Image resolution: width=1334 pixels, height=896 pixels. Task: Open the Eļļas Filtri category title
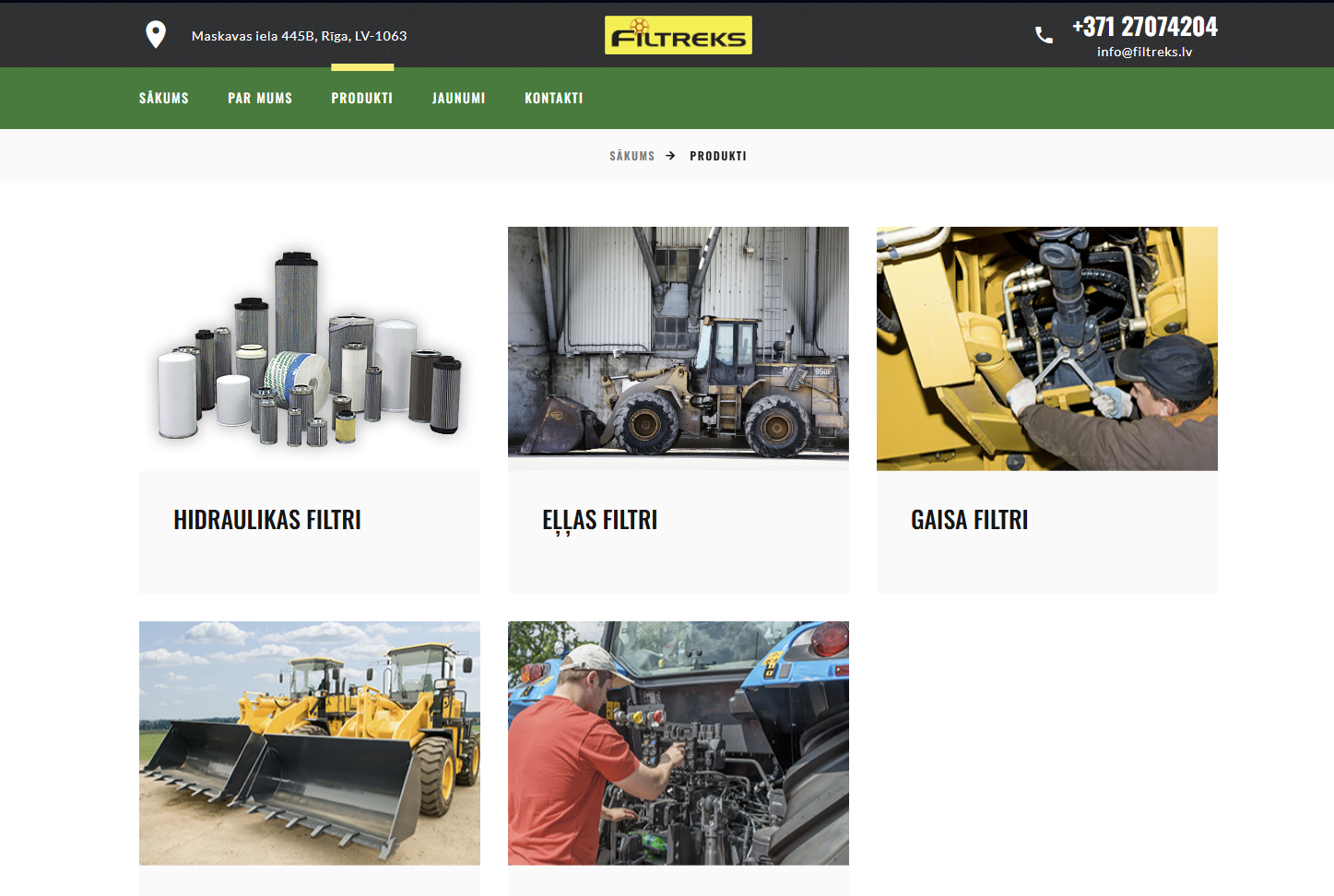(599, 520)
